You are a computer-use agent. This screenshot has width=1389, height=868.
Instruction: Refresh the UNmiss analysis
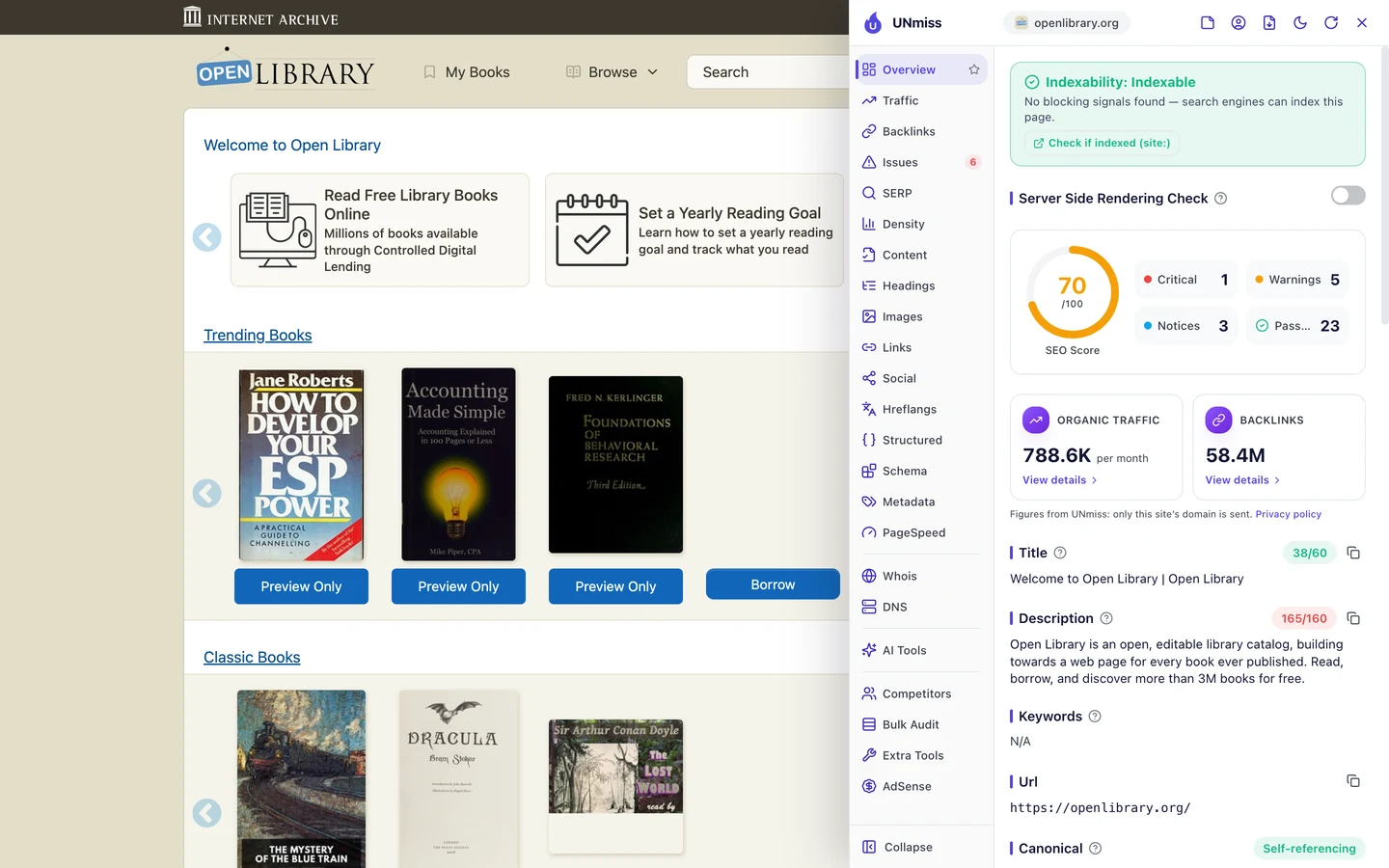(x=1331, y=22)
